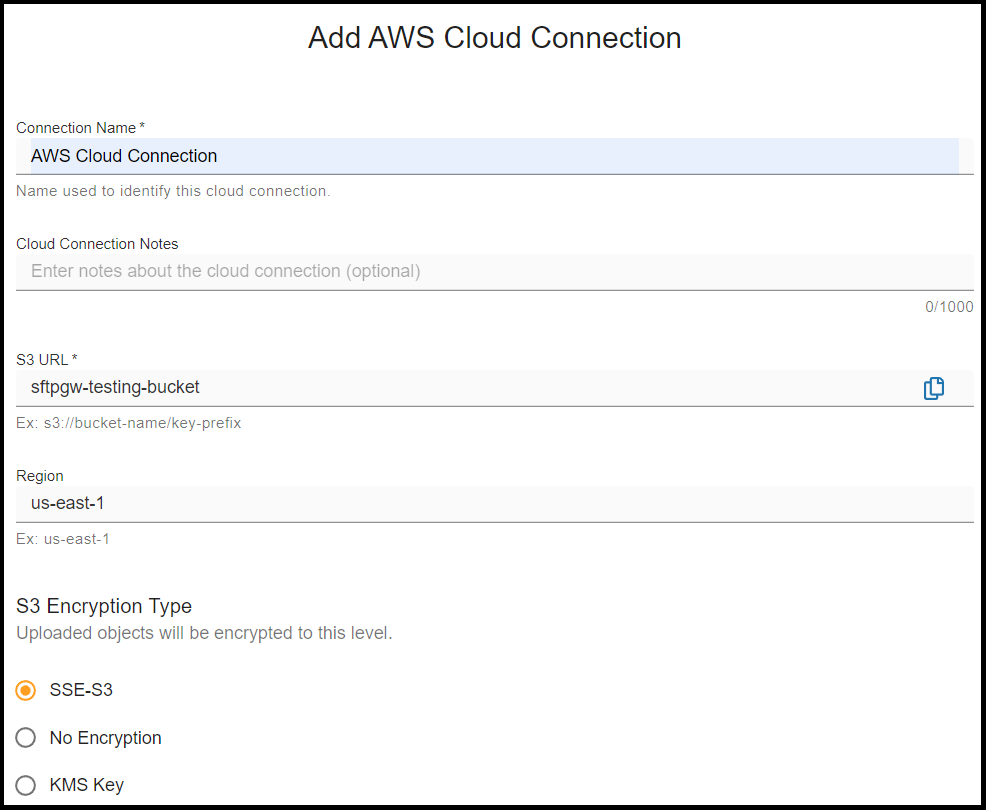Focus the Connection Name input field
Image resolution: width=987 pixels, height=810 pixels.
point(495,156)
